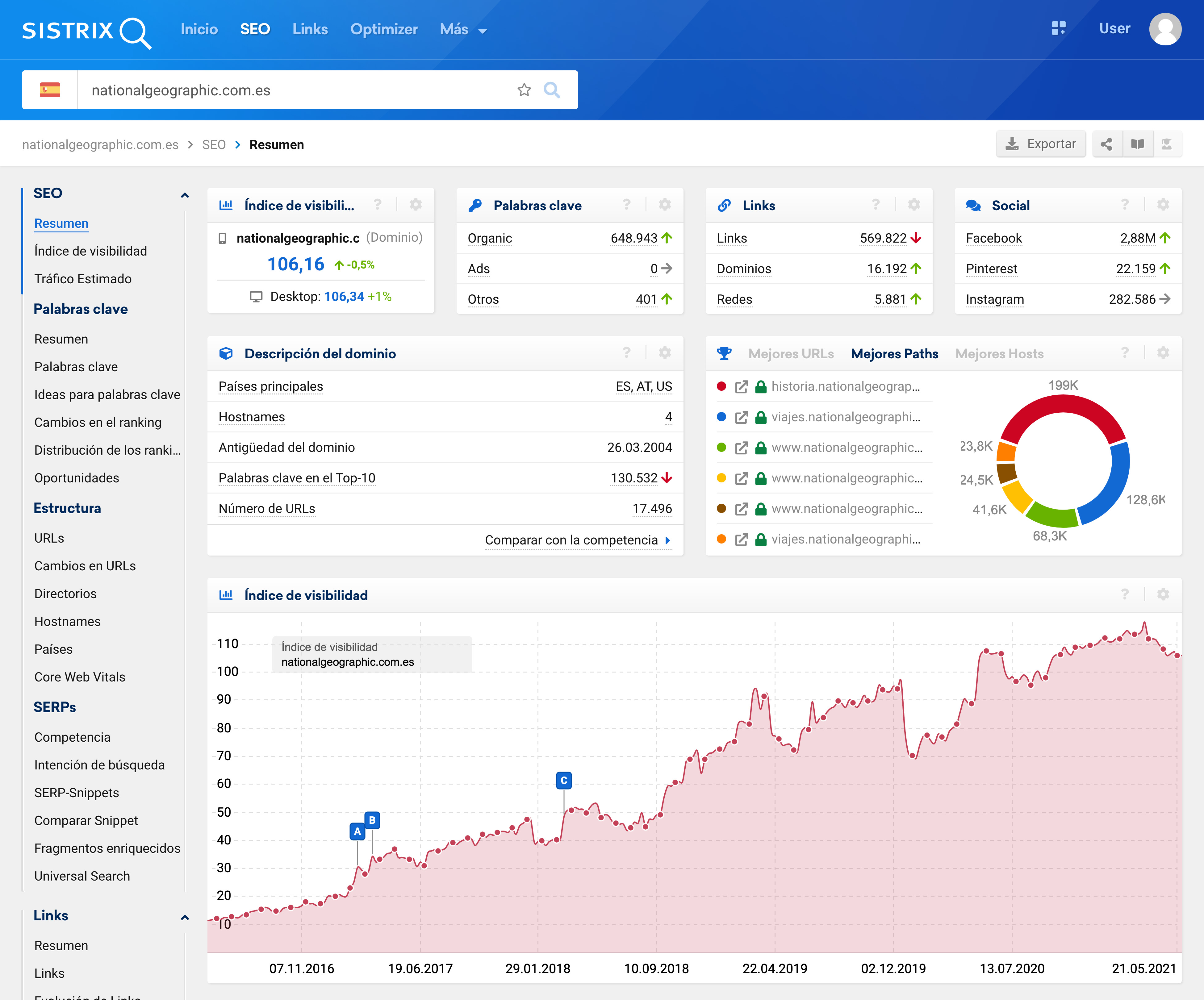Collapse the Links sidebar section
The width and height of the screenshot is (1204, 1000).
(185, 917)
